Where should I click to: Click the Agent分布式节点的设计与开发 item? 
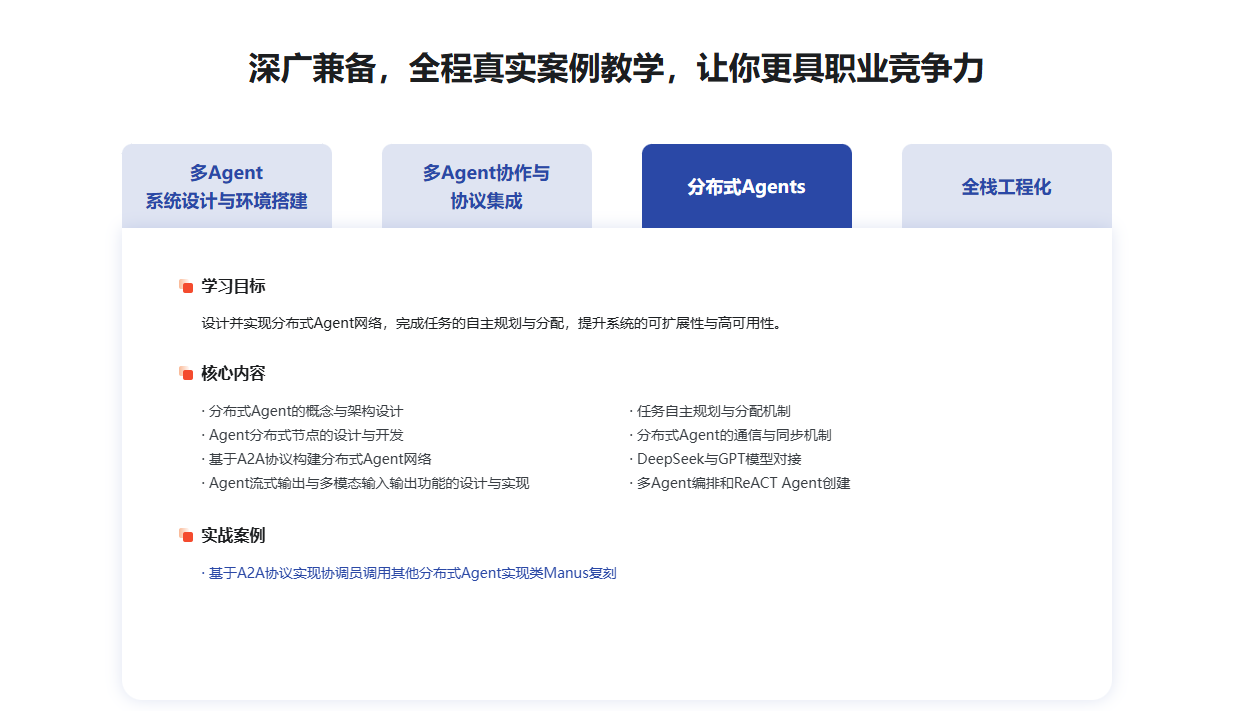point(305,435)
